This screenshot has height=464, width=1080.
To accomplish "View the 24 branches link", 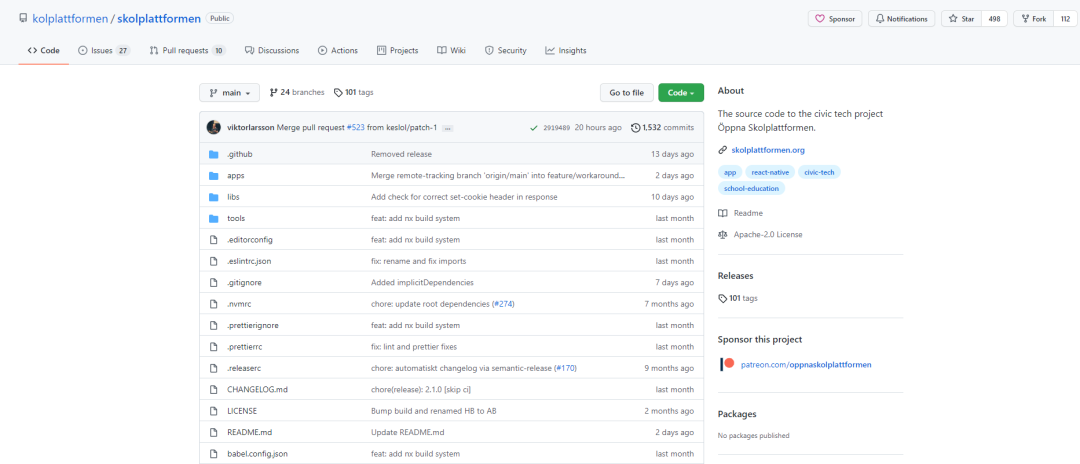I will 296,92.
